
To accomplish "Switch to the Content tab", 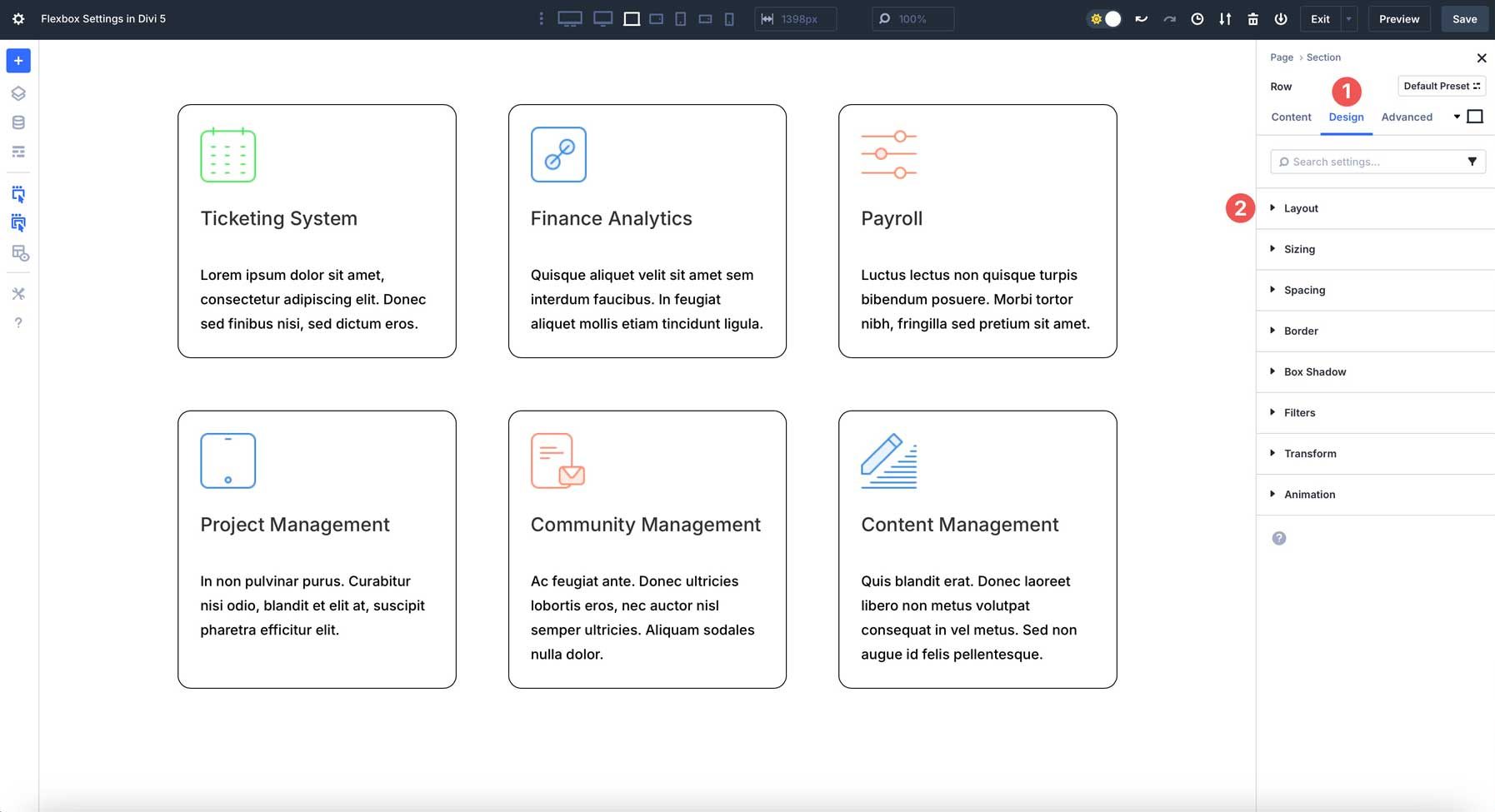I will pos(1290,117).
